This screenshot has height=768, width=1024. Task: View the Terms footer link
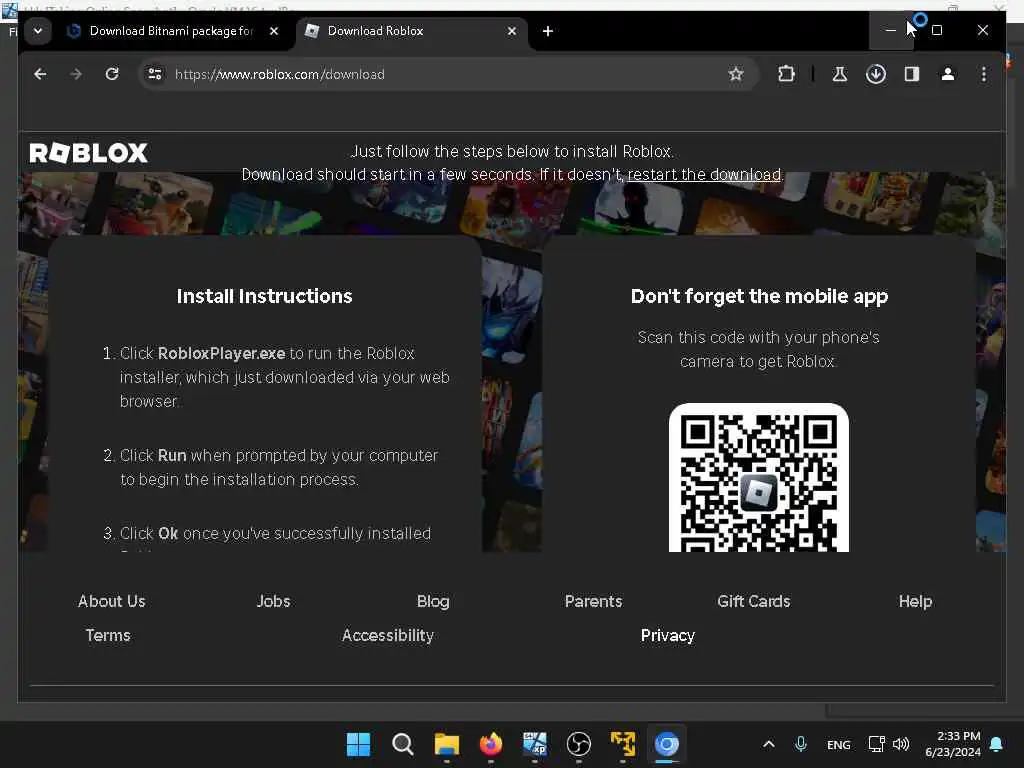coord(108,635)
